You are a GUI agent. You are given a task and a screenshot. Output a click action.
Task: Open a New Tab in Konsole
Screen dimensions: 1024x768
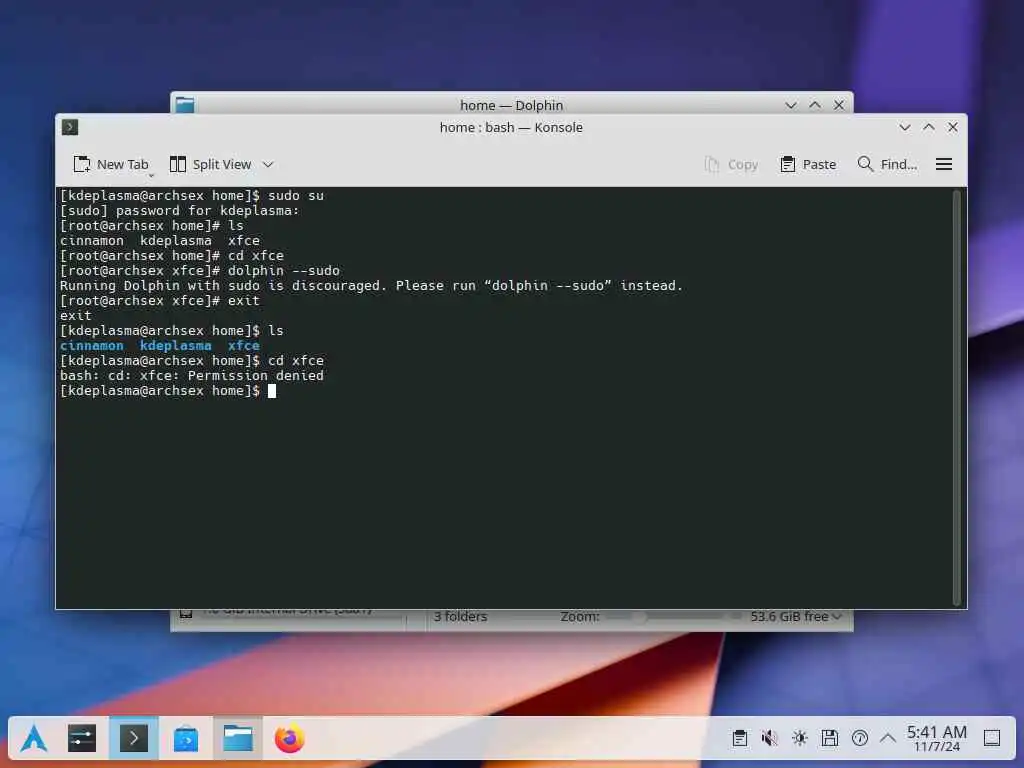(x=111, y=165)
